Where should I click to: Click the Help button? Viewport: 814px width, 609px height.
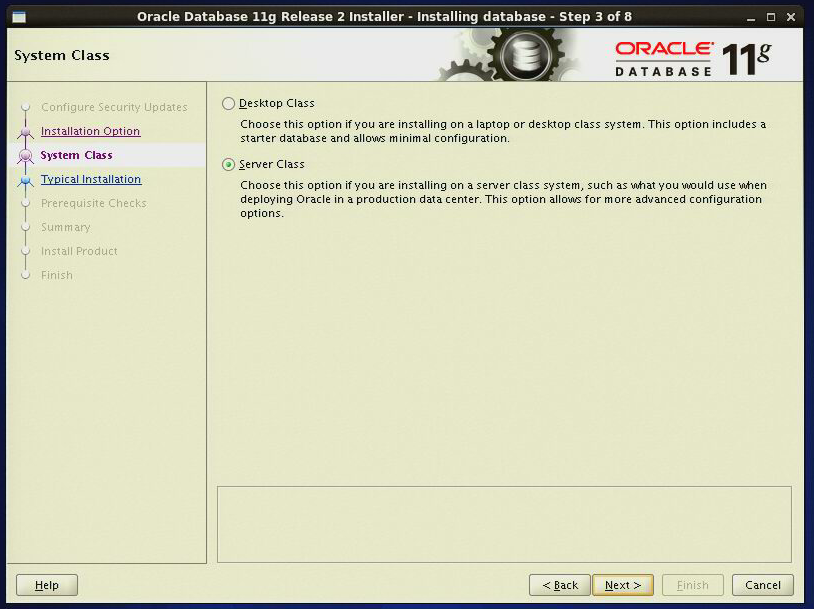[46, 585]
